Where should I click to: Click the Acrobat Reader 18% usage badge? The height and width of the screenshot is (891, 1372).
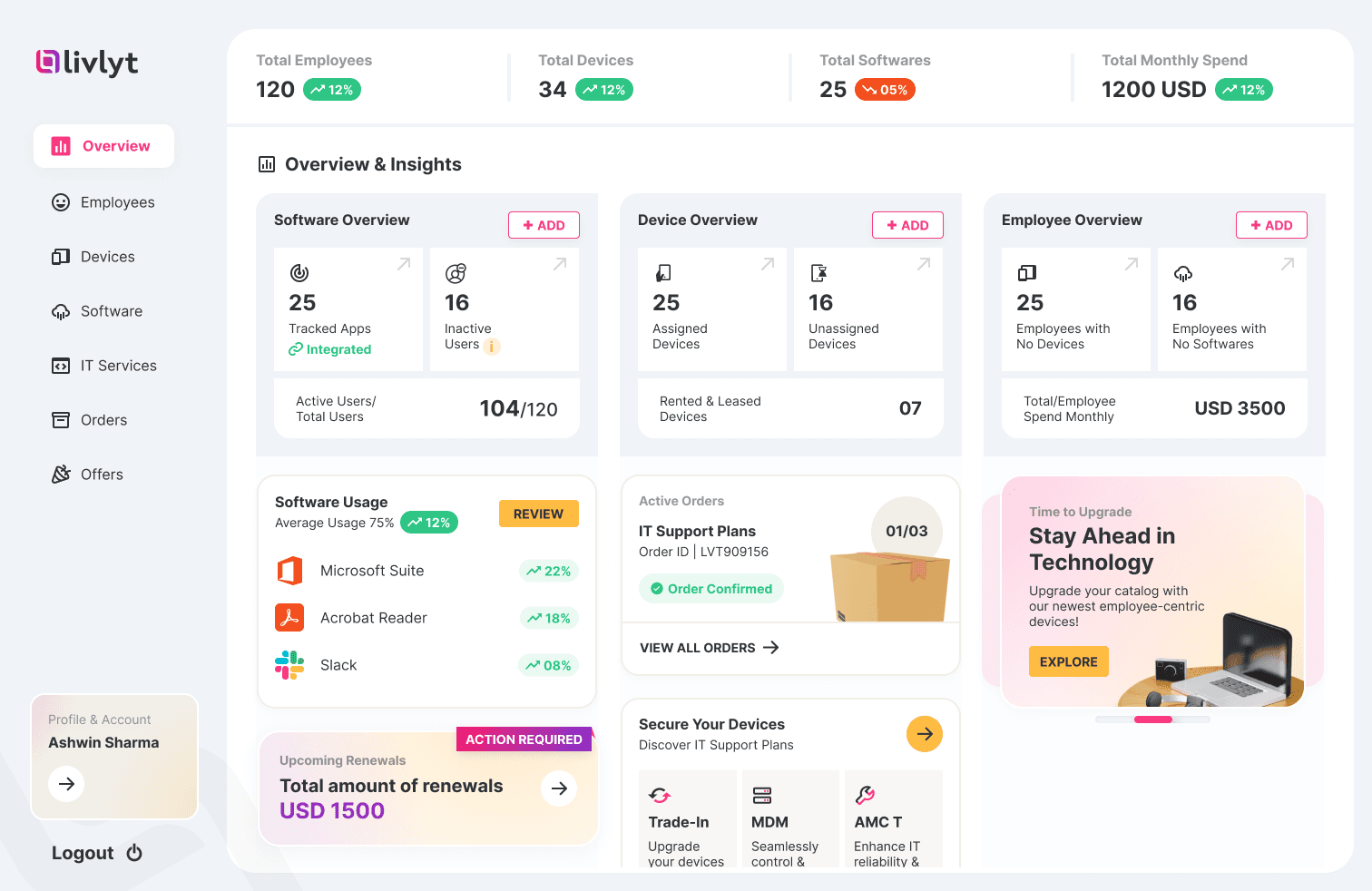(549, 618)
